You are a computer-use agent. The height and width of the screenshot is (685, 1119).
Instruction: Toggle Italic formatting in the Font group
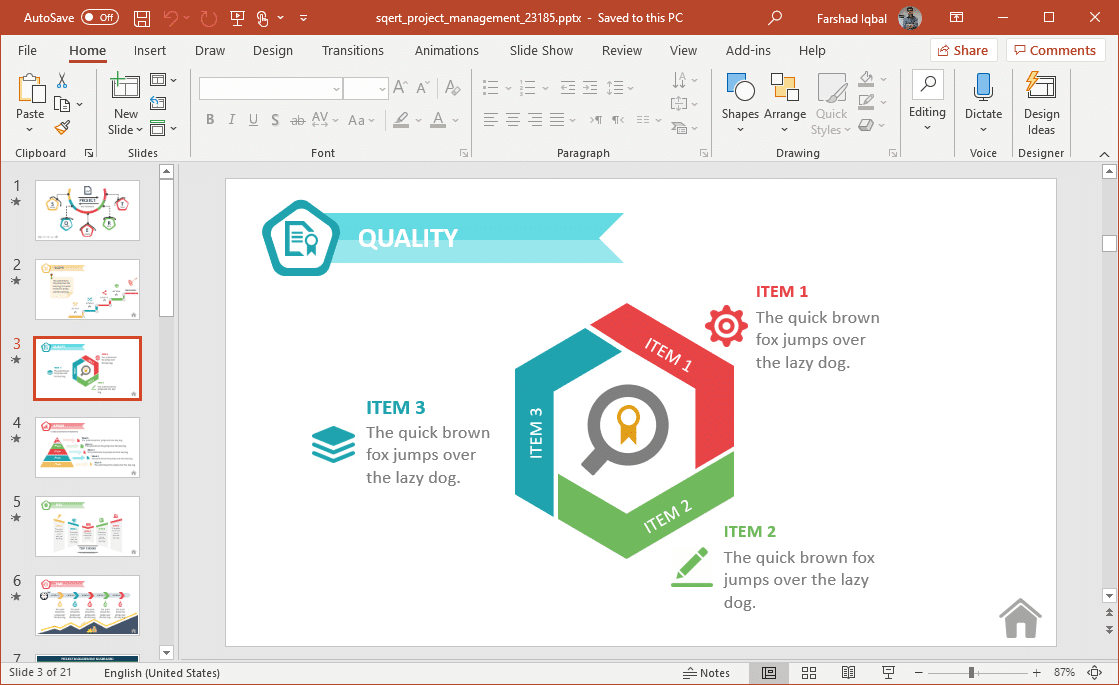coord(232,120)
